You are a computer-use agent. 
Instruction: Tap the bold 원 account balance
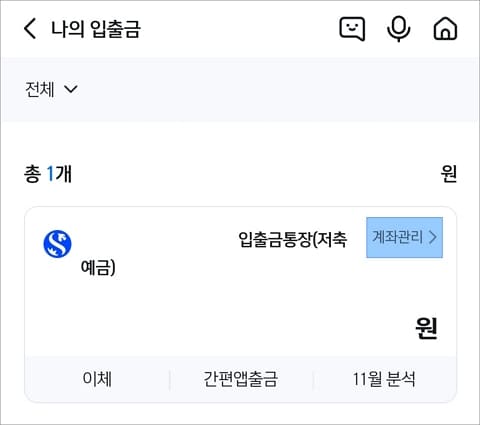tap(426, 328)
